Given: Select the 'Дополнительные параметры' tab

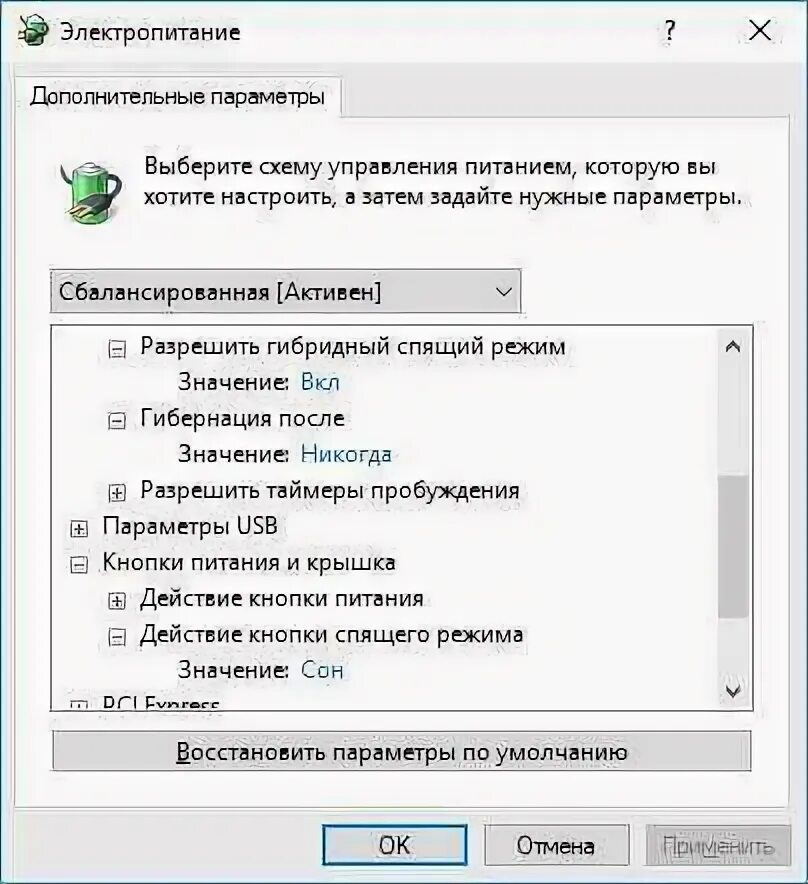Looking at the screenshot, I should pos(178,96).
